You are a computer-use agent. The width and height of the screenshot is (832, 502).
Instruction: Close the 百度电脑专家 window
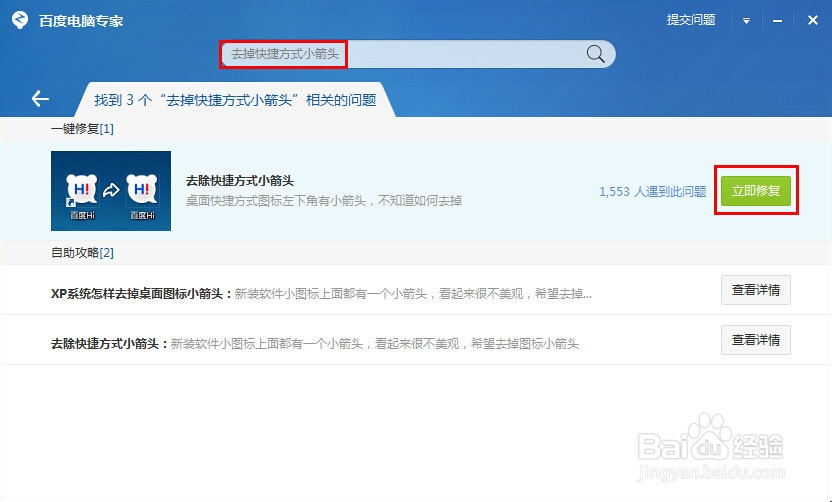pos(812,20)
